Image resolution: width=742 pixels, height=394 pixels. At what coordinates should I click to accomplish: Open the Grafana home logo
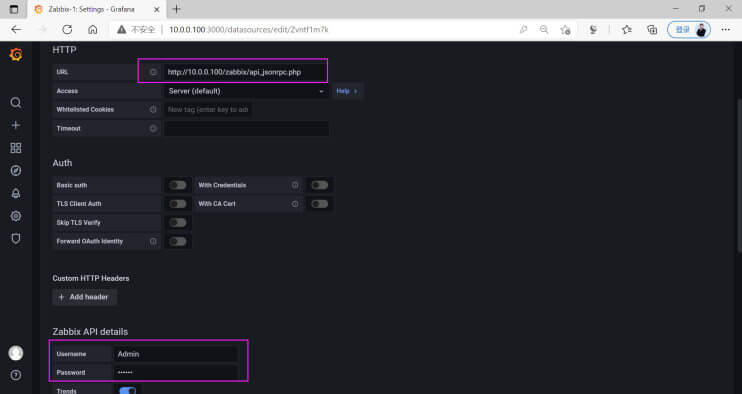click(x=16, y=55)
